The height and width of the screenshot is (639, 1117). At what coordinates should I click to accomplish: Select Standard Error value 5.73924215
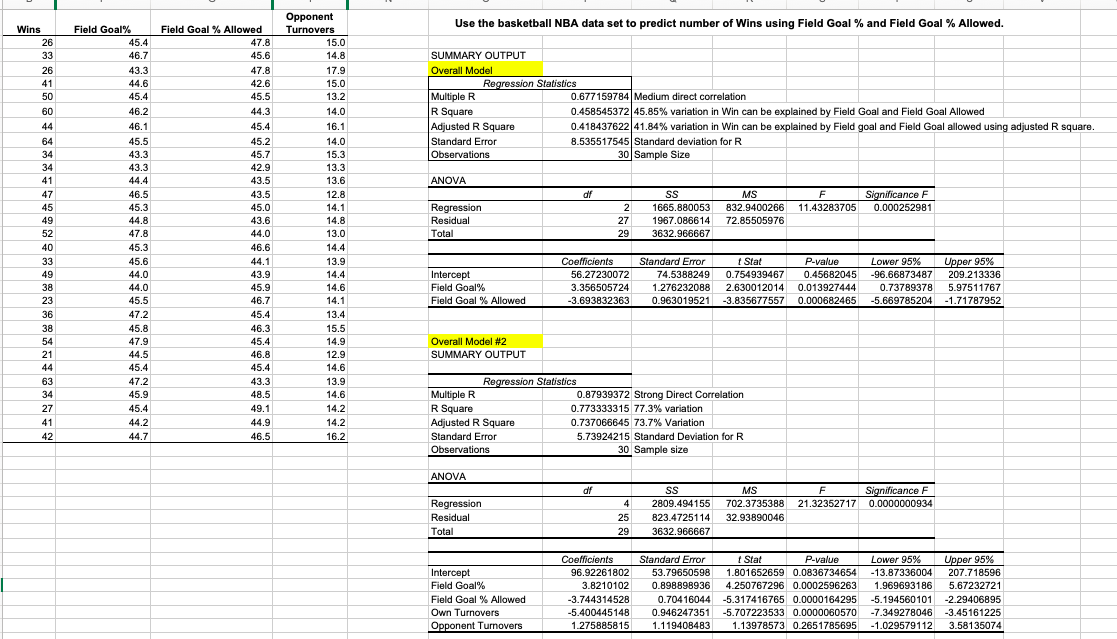603,437
